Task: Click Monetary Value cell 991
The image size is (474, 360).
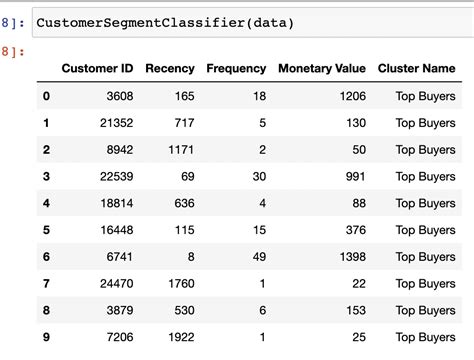Action: pyautogui.click(x=356, y=176)
